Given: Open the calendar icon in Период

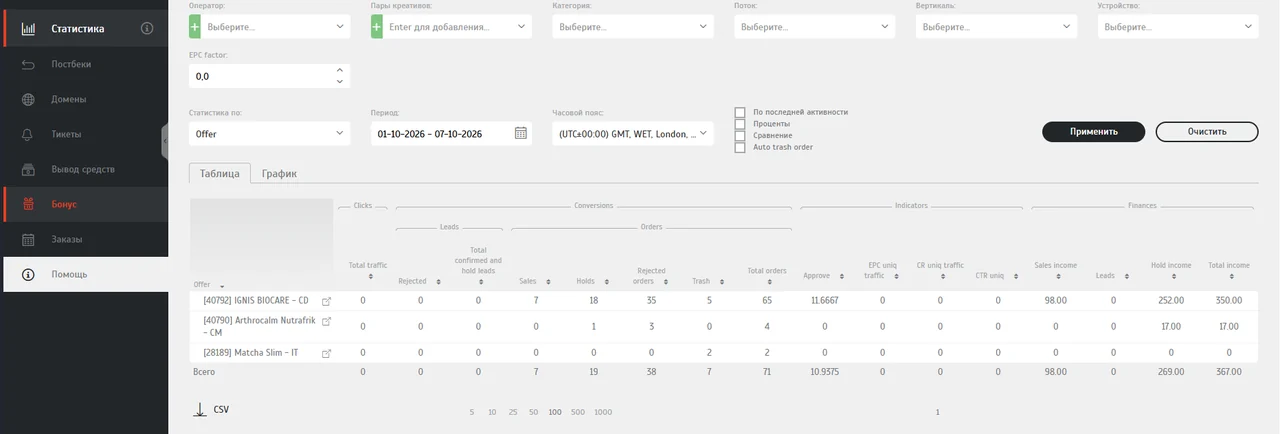Looking at the screenshot, I should 521,133.
